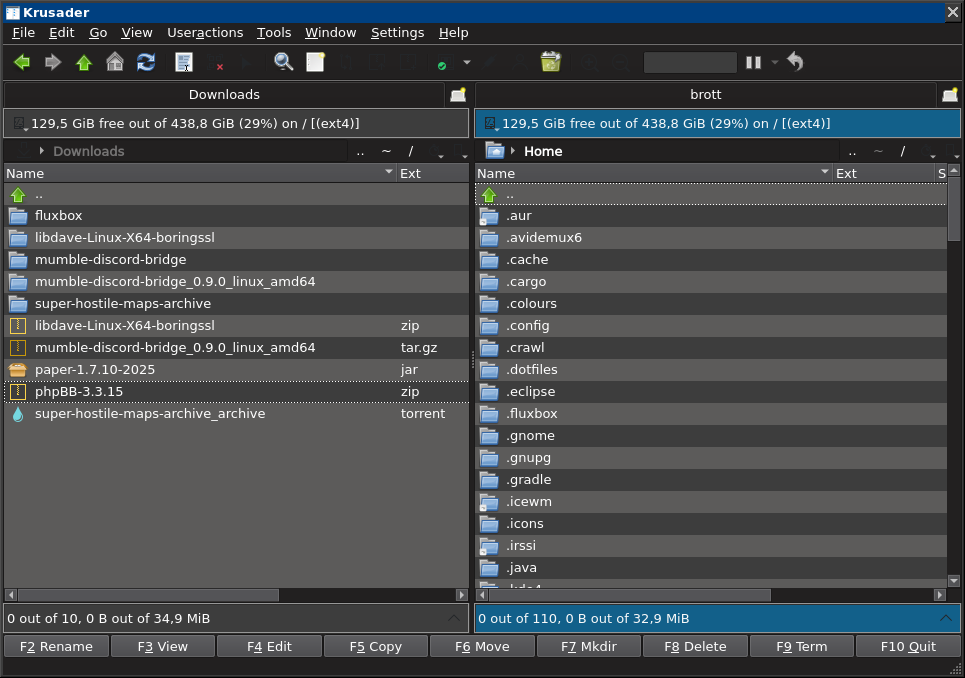Viewport: 965px width, 678px height.
Task: Reload panel with blue refresh icon
Action: [146, 62]
